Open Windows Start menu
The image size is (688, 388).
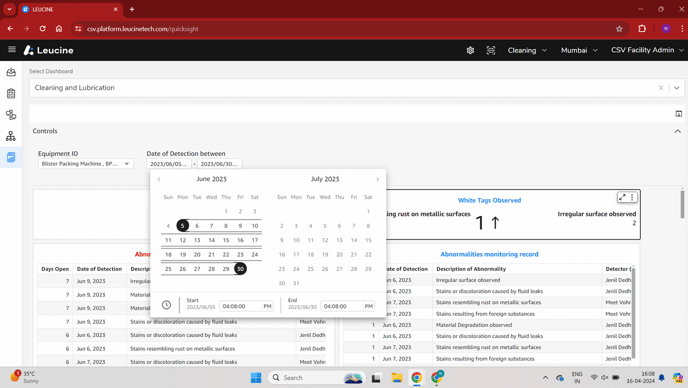[x=256, y=377]
